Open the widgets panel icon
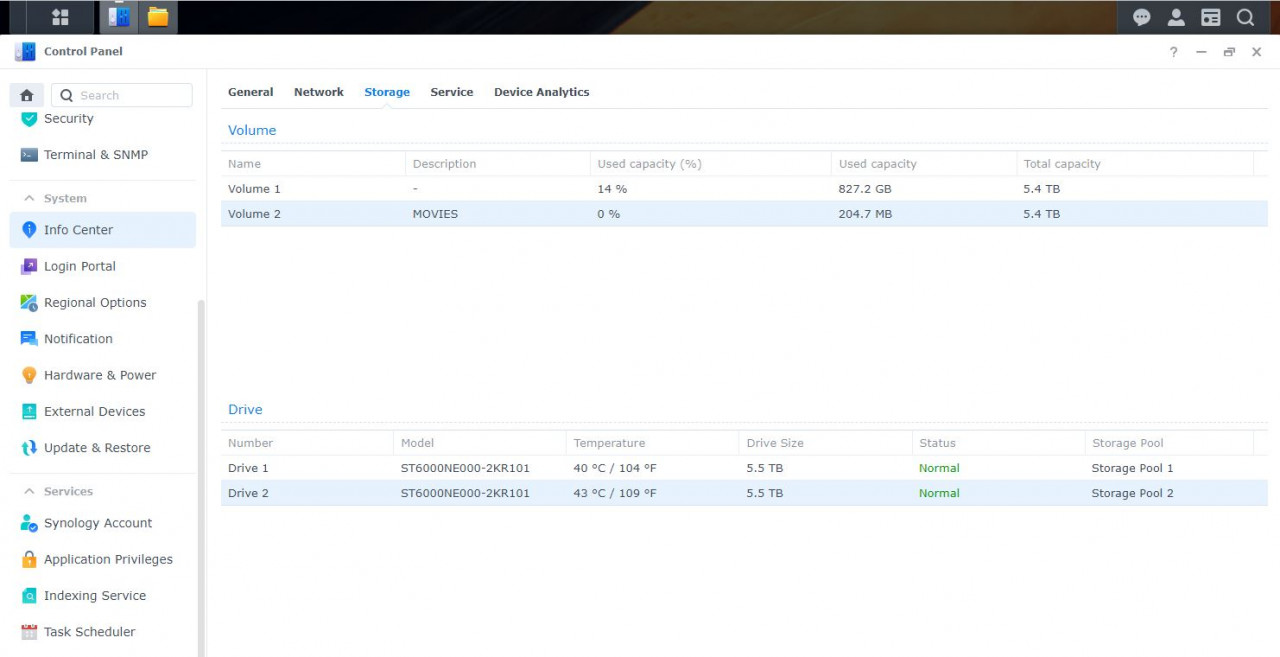 [x=1211, y=17]
